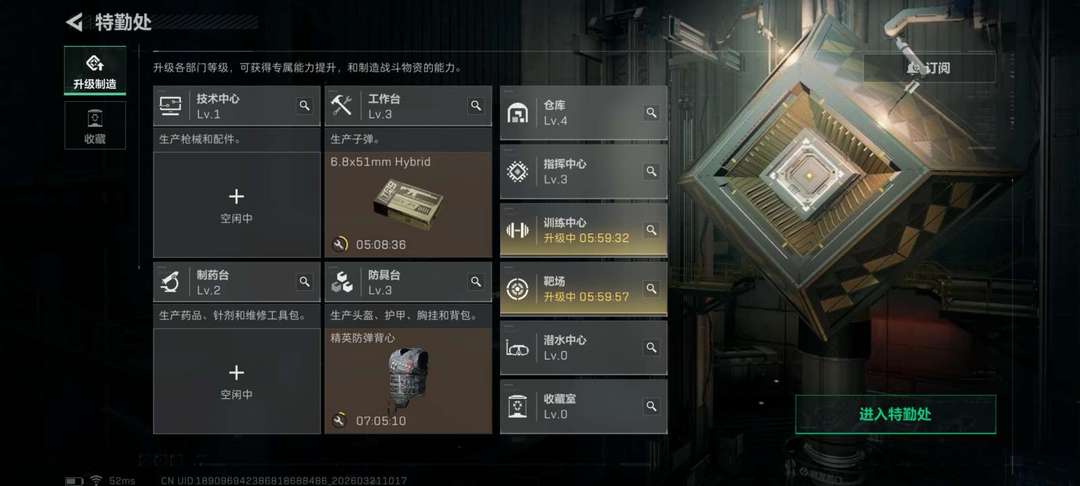
Task: Open magnifier icon for 技术中心
Action: pos(304,105)
